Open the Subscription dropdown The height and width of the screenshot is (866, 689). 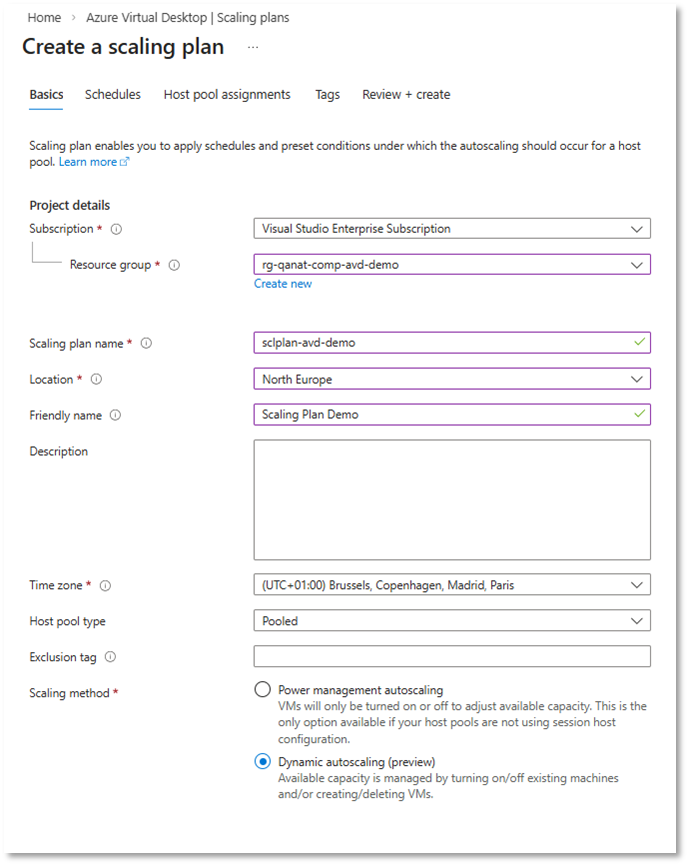coord(452,228)
